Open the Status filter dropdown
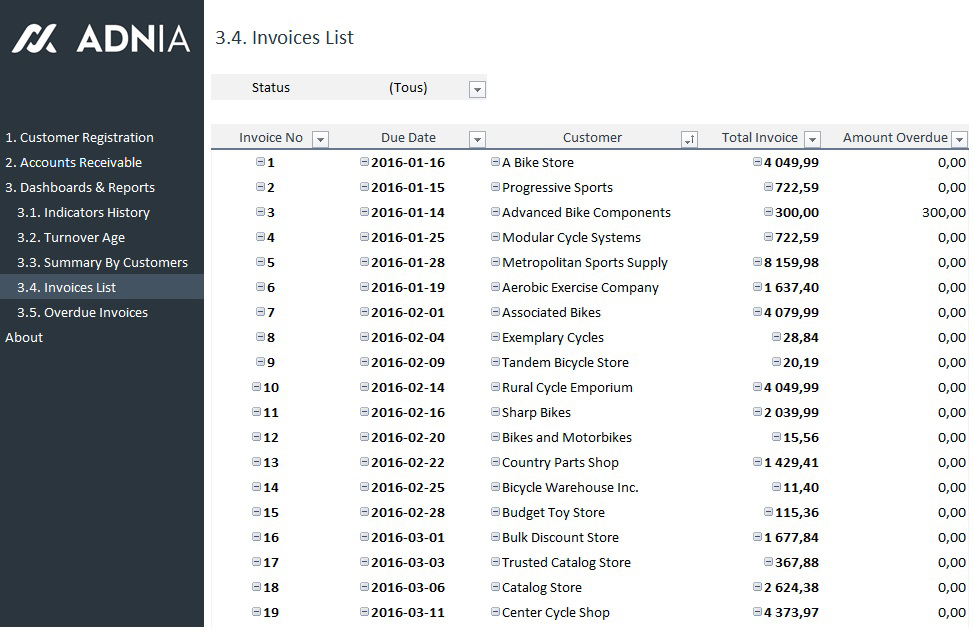The image size is (973, 633). (x=477, y=89)
